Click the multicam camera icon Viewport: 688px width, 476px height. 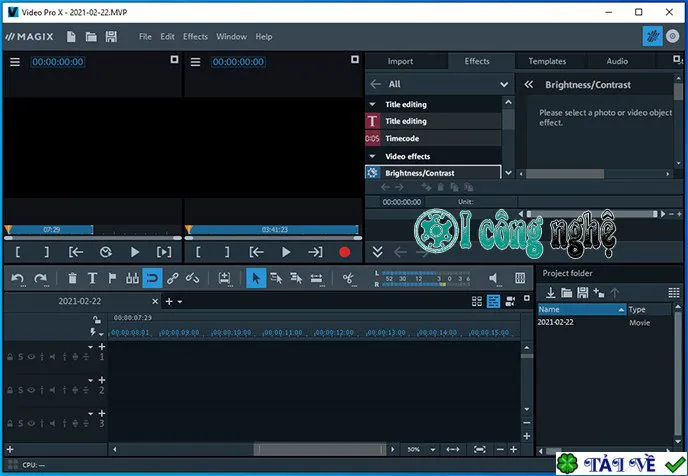click(x=510, y=301)
